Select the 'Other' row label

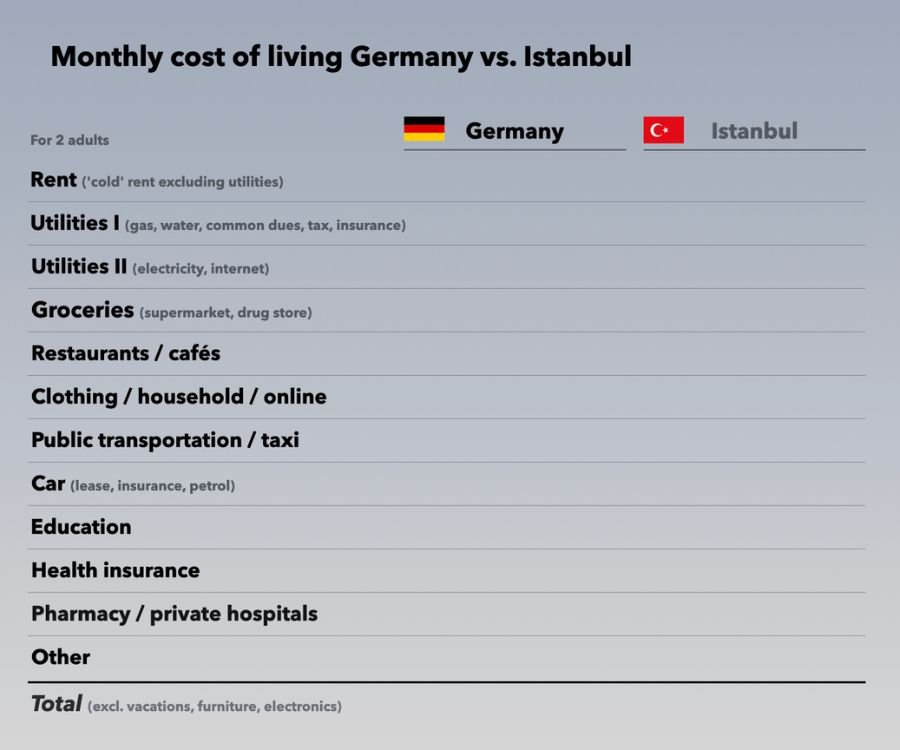60,657
